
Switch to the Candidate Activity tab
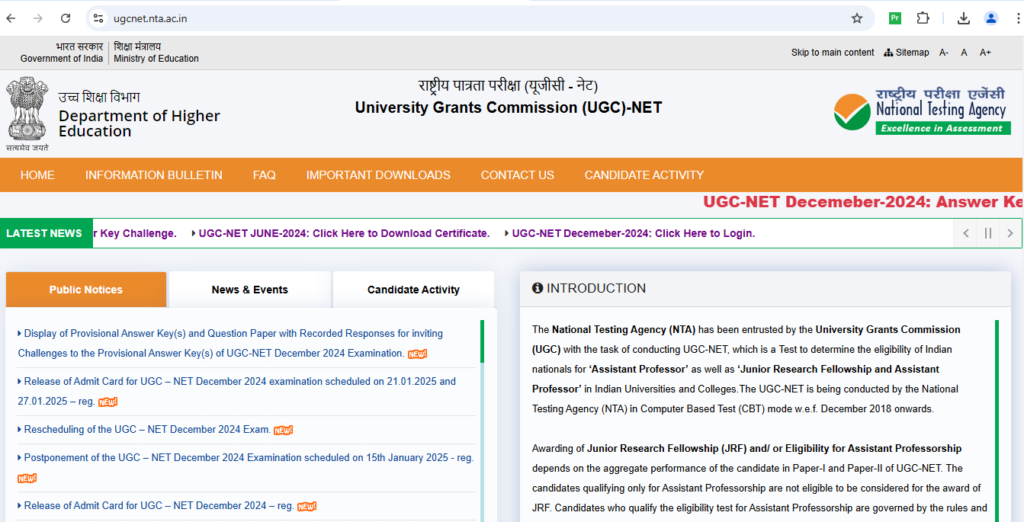click(x=413, y=289)
